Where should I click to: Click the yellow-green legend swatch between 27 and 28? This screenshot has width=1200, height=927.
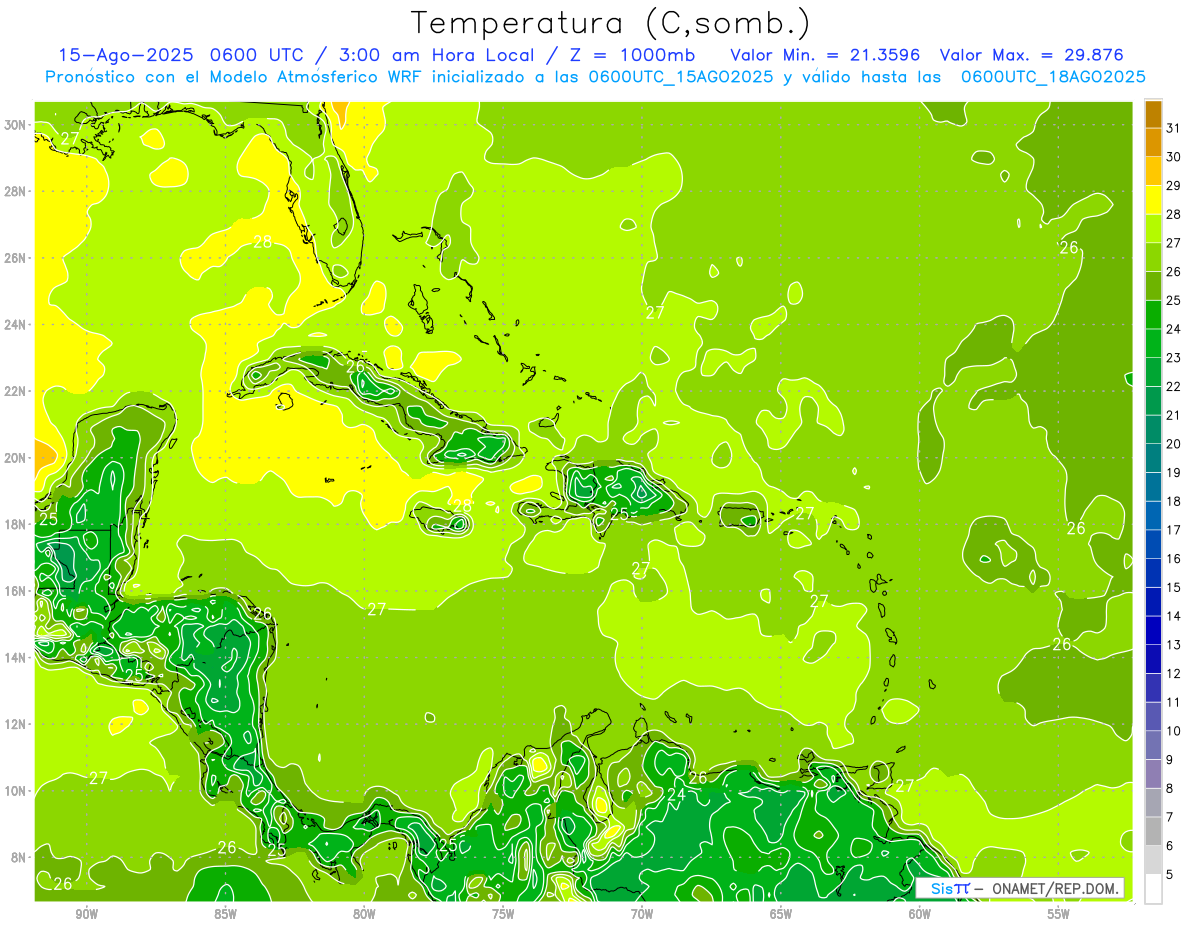click(1153, 228)
